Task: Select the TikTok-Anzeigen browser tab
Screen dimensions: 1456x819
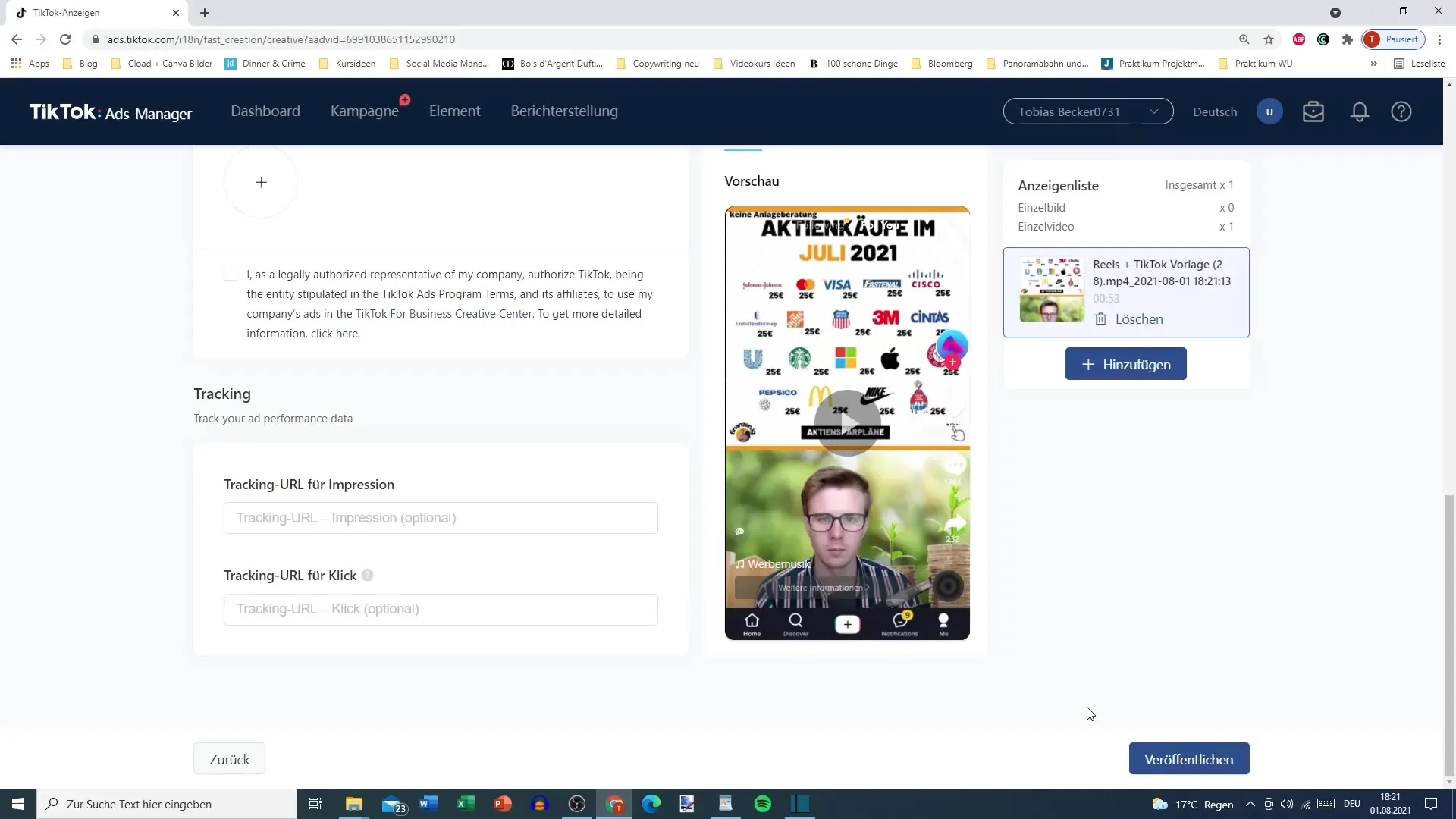Action: tap(97, 13)
